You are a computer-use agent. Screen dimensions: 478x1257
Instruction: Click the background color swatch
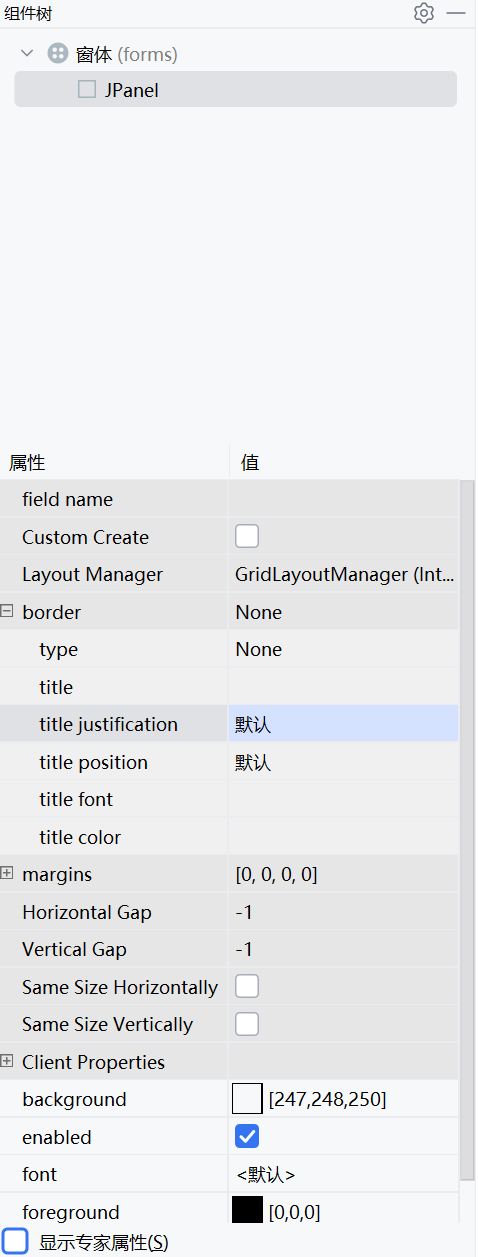(247, 1099)
